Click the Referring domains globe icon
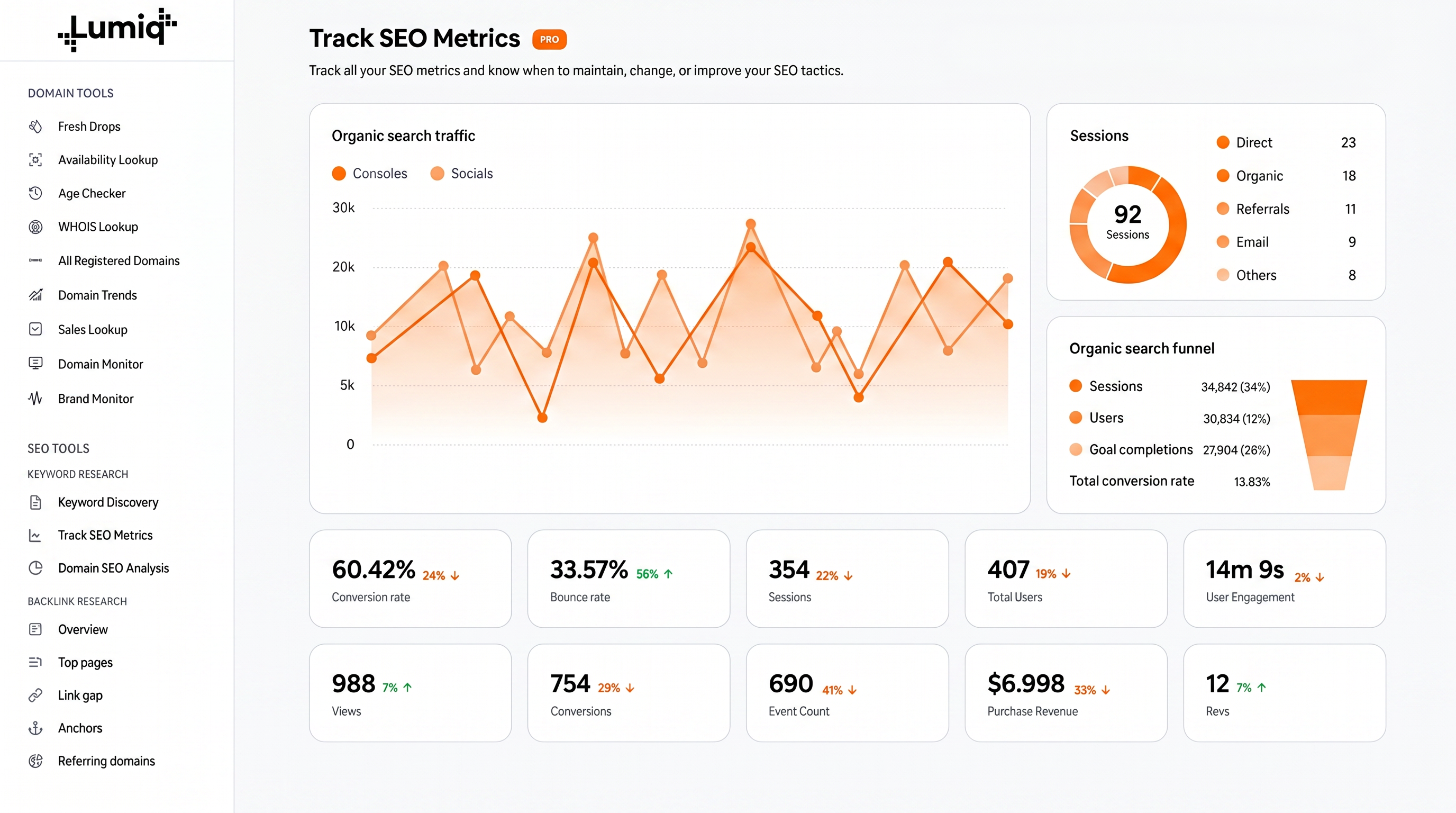The width and height of the screenshot is (1456, 813). 35,761
